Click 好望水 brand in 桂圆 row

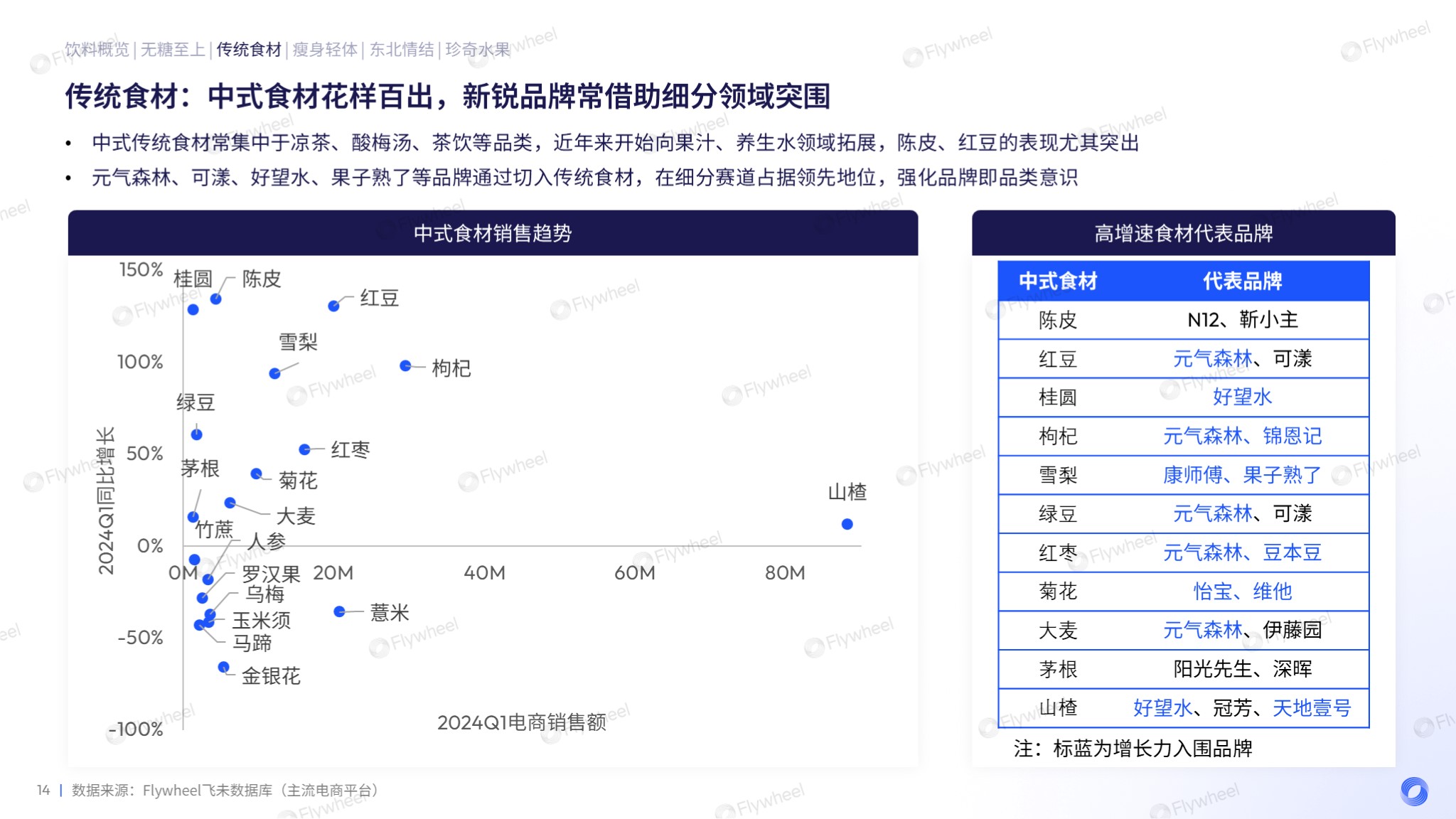point(1242,397)
